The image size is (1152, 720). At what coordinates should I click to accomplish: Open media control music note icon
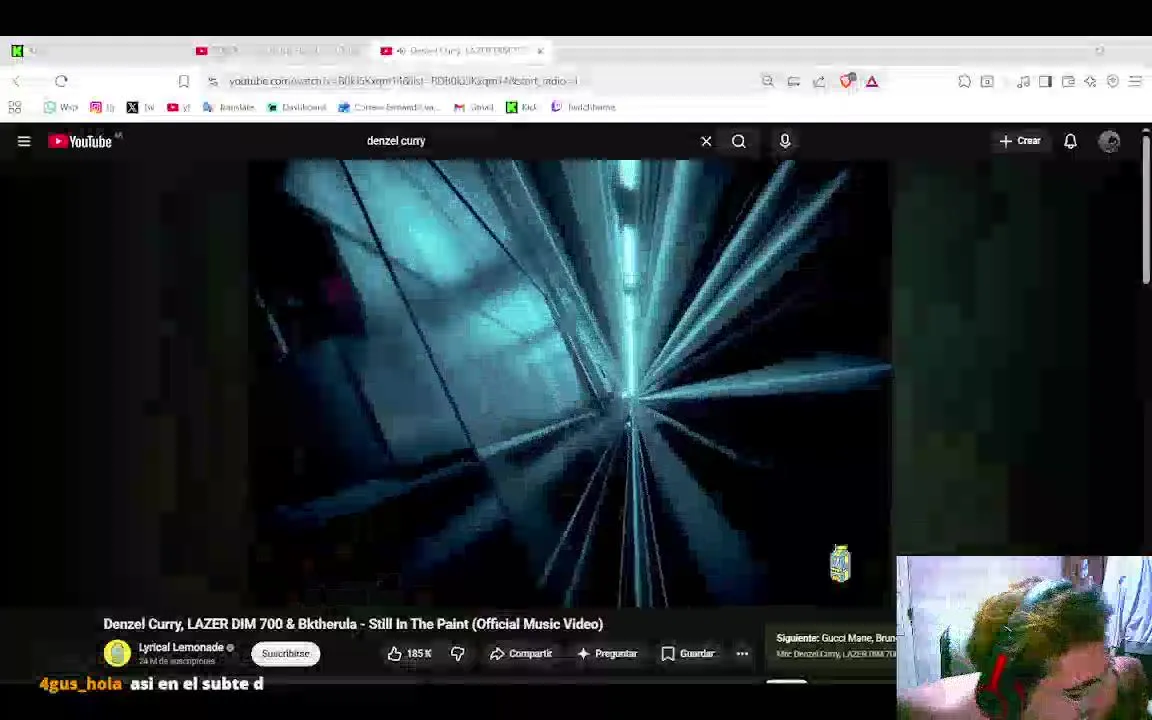pos(1023,81)
